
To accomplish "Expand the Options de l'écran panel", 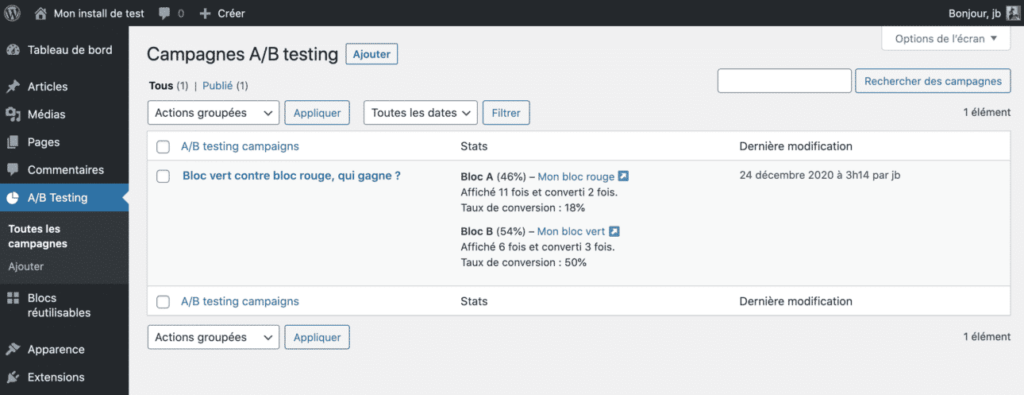I will pyautogui.click(x=946, y=39).
